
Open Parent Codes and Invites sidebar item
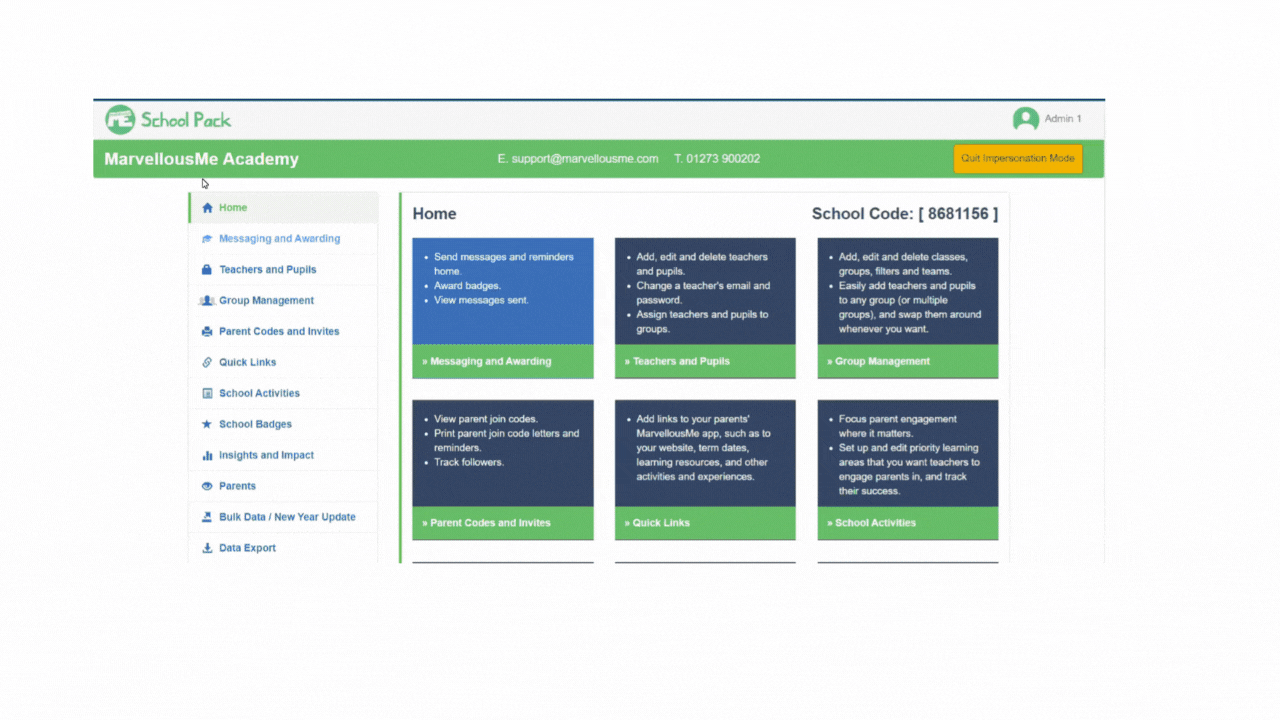pos(284,332)
